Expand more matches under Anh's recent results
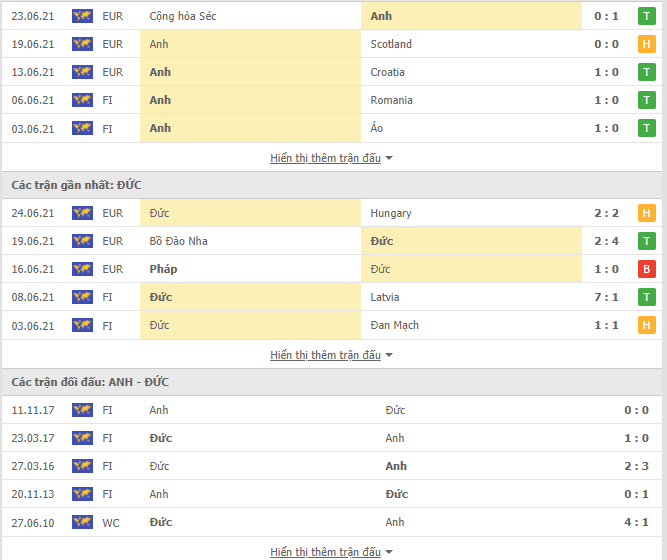 coord(331,158)
